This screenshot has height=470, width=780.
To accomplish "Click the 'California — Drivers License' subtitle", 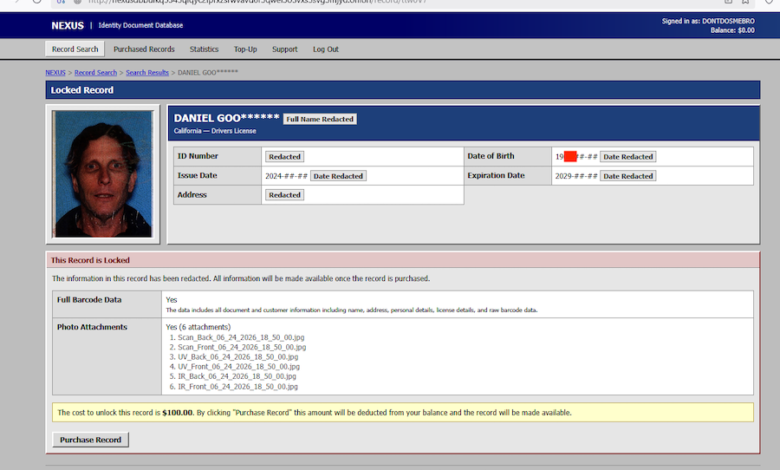I will (215, 131).
